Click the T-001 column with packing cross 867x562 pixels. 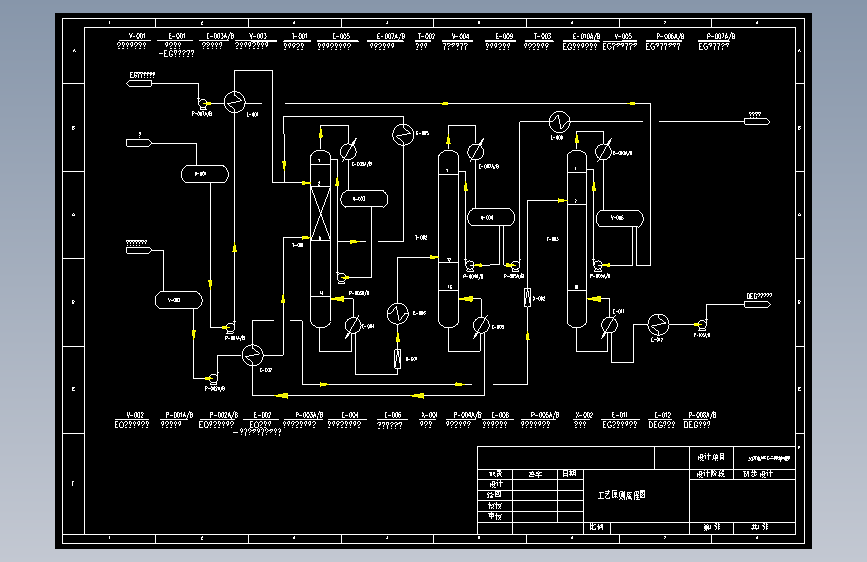(320, 239)
